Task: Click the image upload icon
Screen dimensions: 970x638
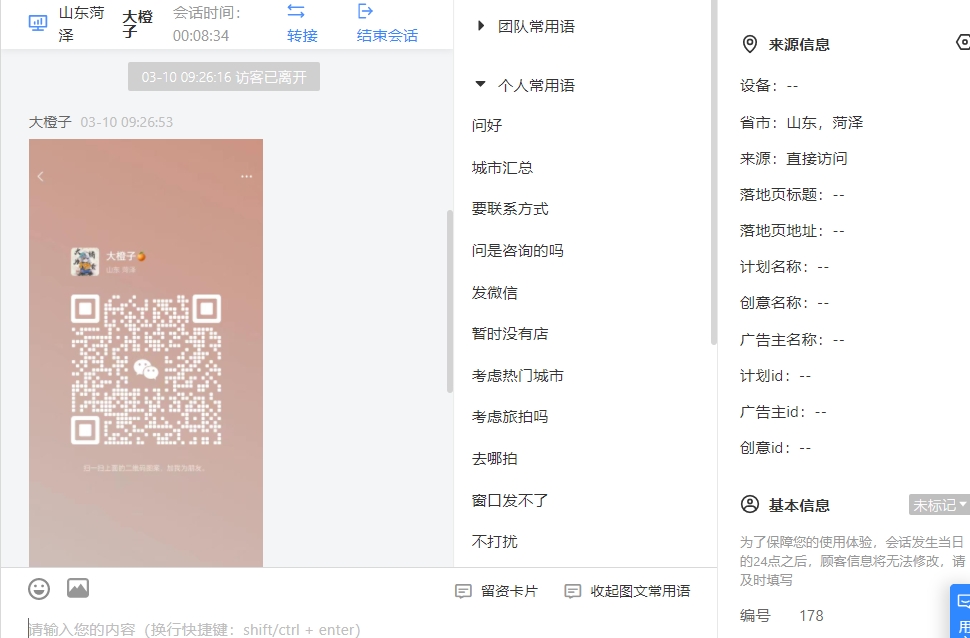Action: [x=78, y=588]
